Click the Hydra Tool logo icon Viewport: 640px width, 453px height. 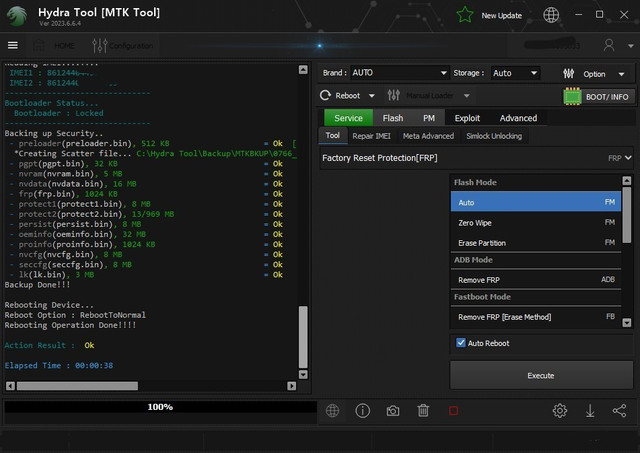[17, 16]
